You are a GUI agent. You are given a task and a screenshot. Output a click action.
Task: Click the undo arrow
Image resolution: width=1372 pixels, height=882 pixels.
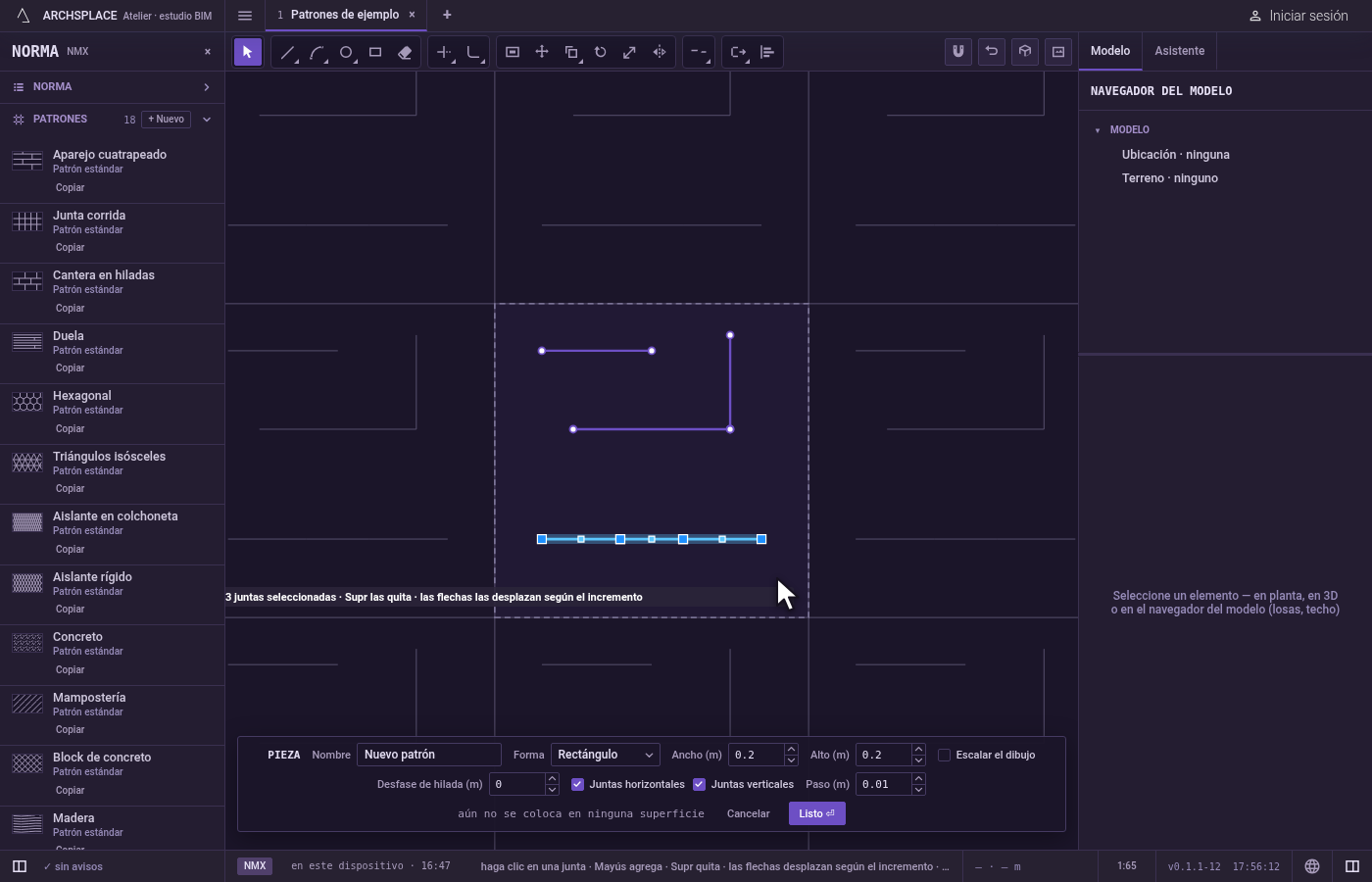[x=992, y=52]
